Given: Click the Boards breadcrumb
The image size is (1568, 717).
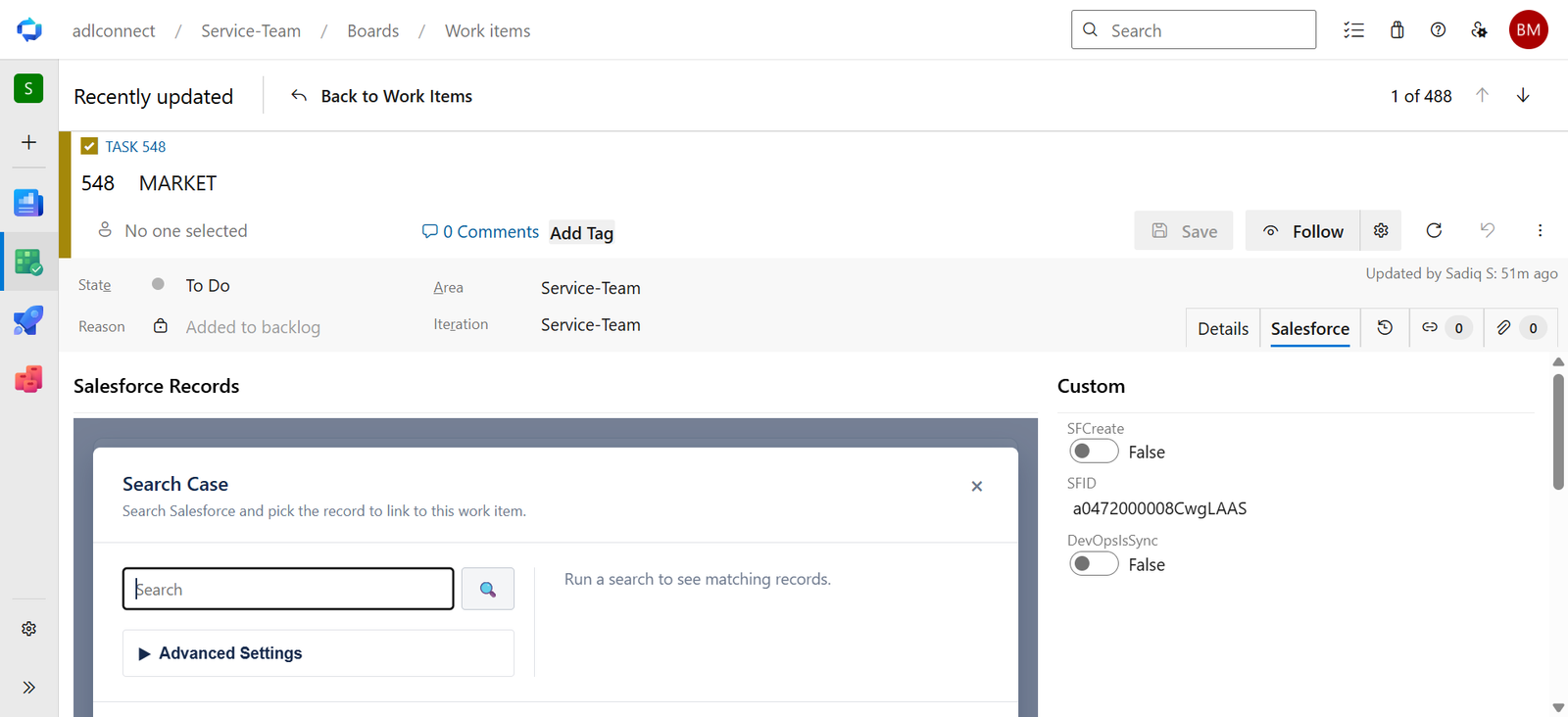Looking at the screenshot, I should click(372, 30).
